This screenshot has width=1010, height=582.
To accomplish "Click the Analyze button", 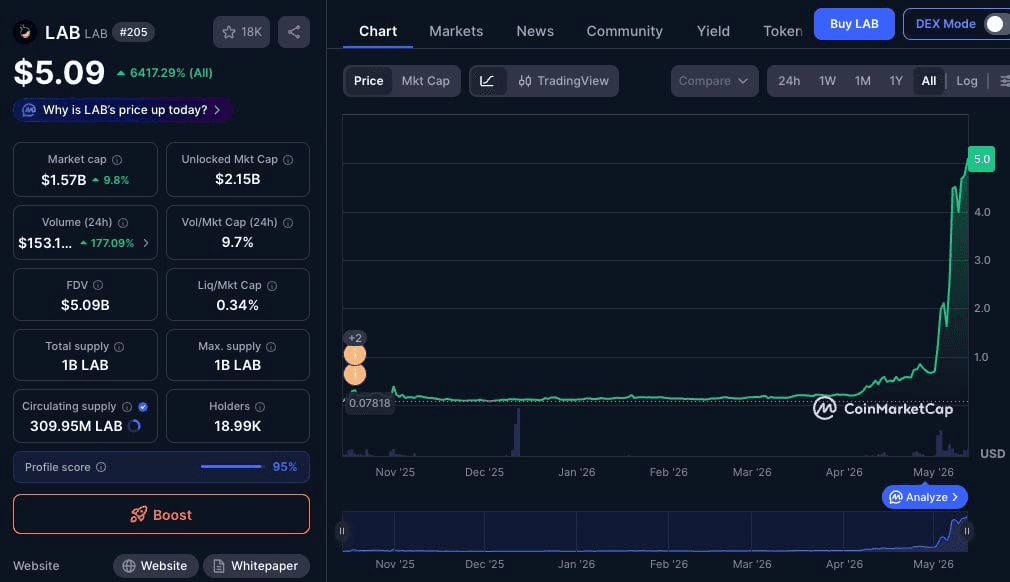I will [x=924, y=497].
